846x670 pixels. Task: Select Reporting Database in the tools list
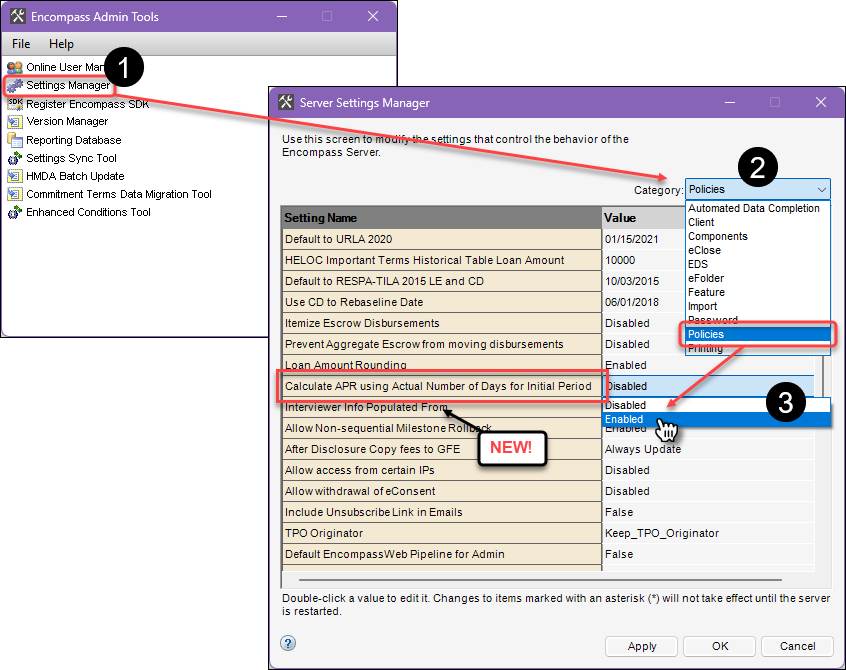pos(73,140)
